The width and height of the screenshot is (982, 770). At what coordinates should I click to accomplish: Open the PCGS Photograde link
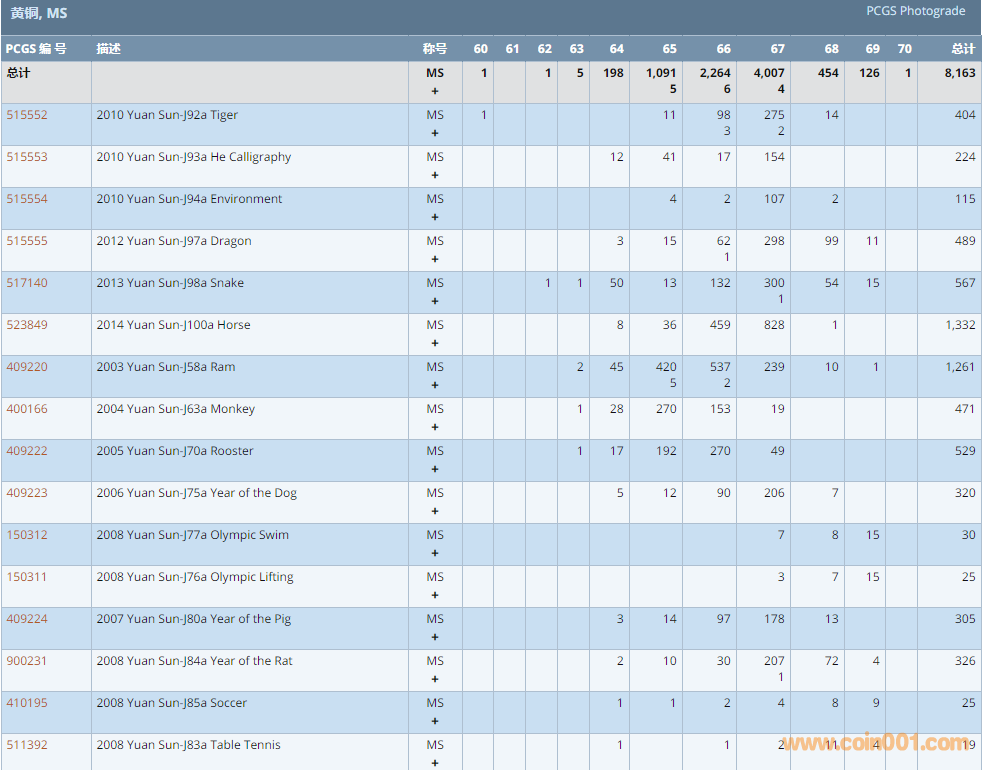(x=915, y=11)
